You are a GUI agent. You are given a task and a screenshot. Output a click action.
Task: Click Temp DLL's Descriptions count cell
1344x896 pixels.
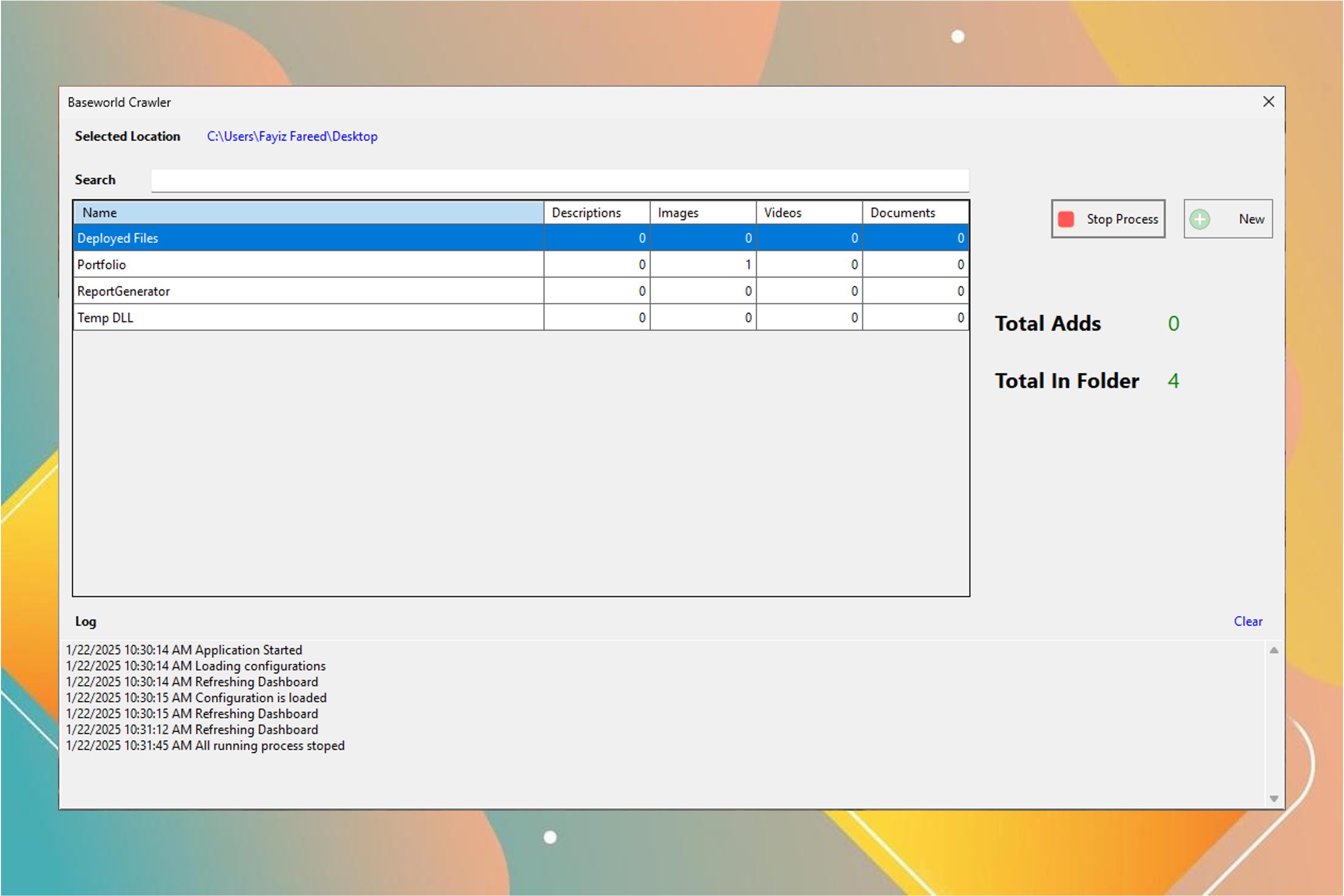coord(597,317)
